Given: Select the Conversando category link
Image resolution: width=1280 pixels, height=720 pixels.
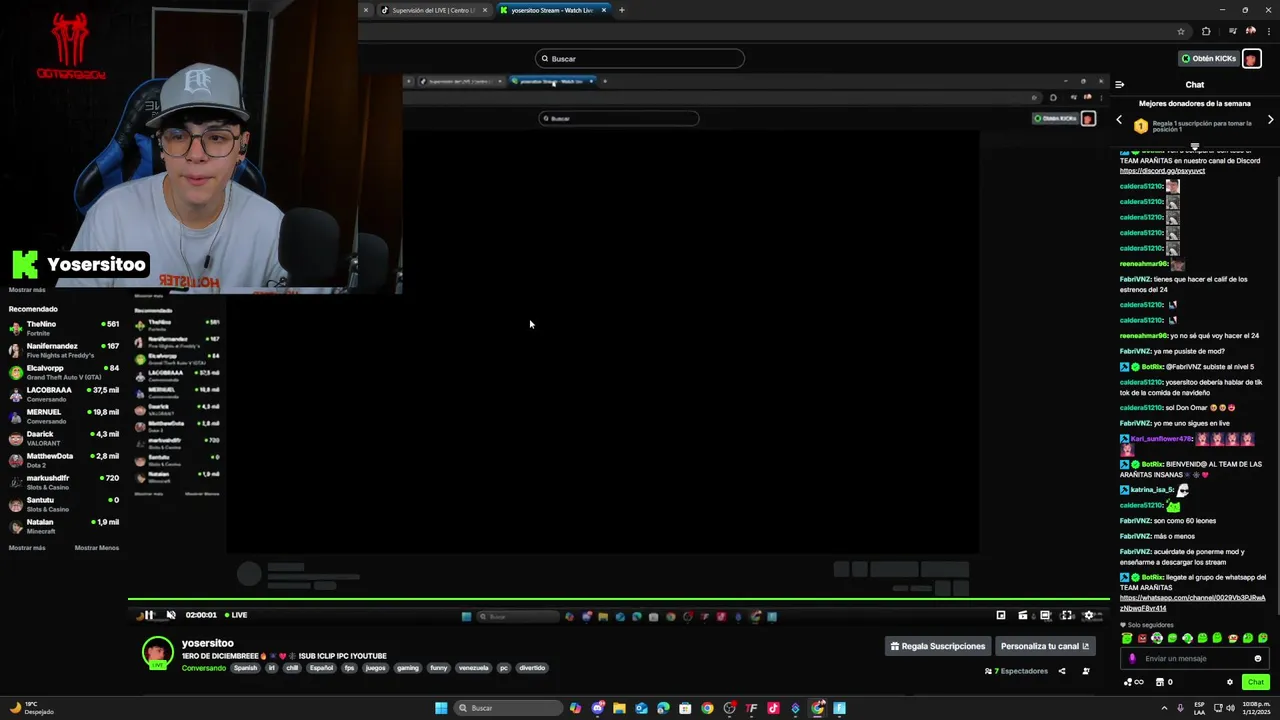Looking at the screenshot, I should [204, 668].
